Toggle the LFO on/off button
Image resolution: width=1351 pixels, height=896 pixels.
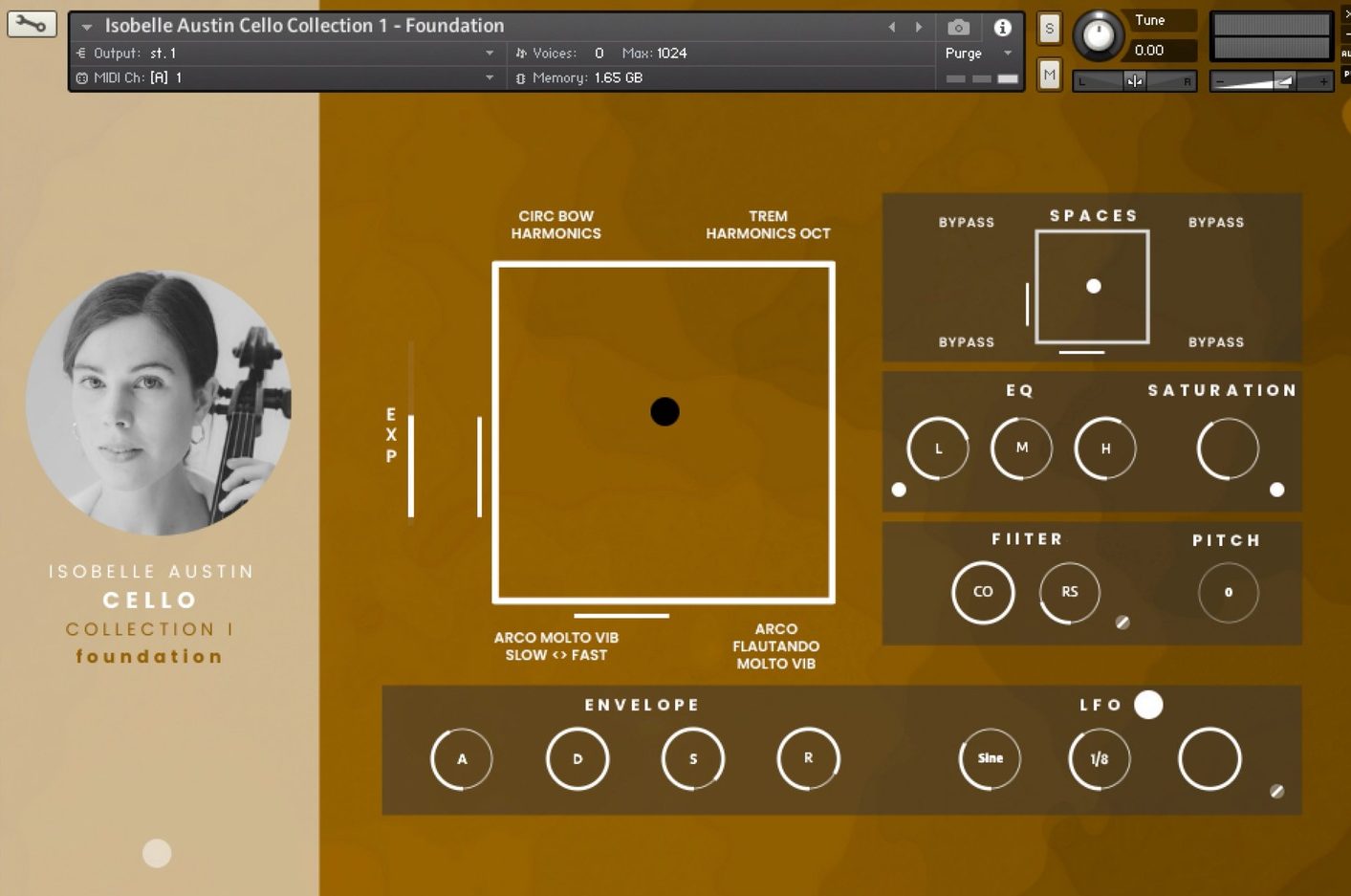(x=1148, y=705)
